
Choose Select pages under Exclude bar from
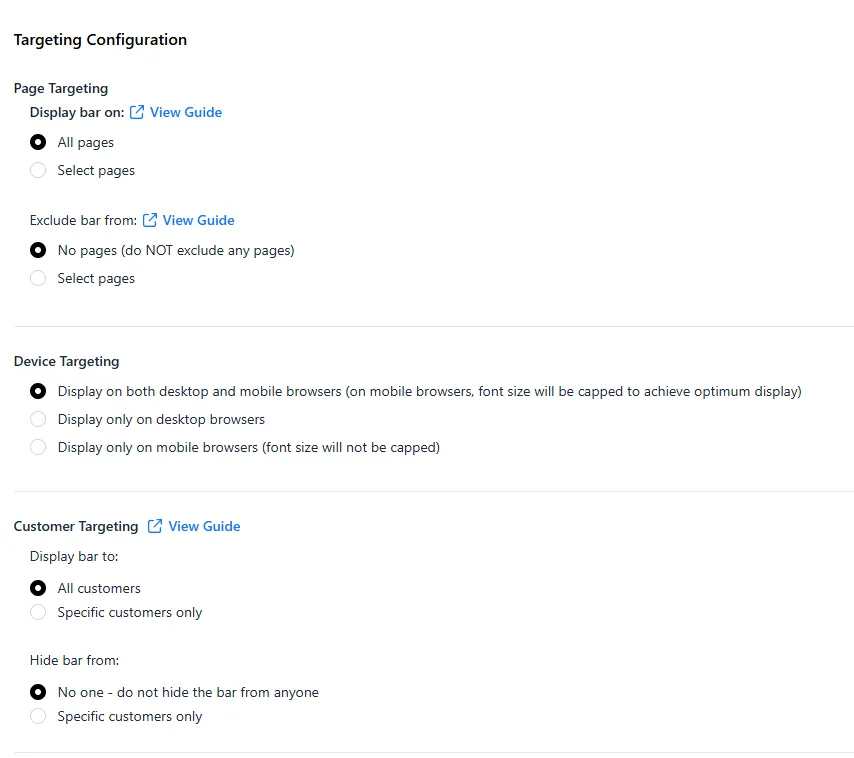pyautogui.click(x=38, y=278)
